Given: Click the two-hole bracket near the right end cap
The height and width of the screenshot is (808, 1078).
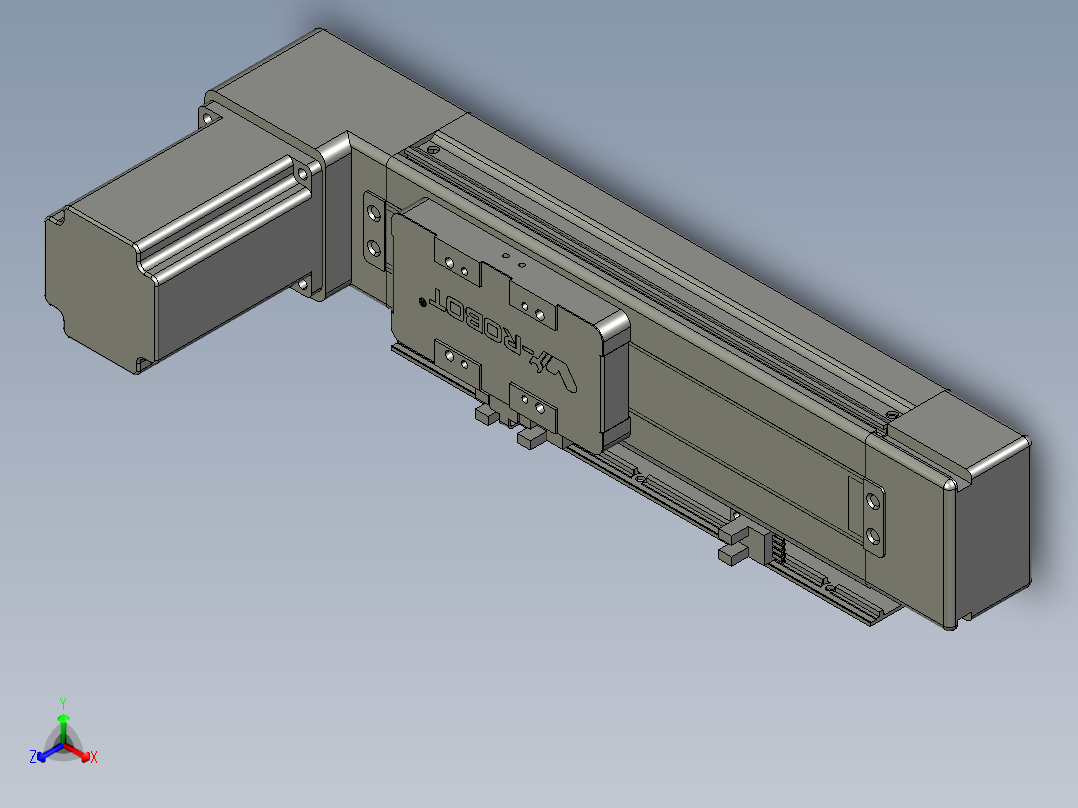Looking at the screenshot, I should coord(873,517).
